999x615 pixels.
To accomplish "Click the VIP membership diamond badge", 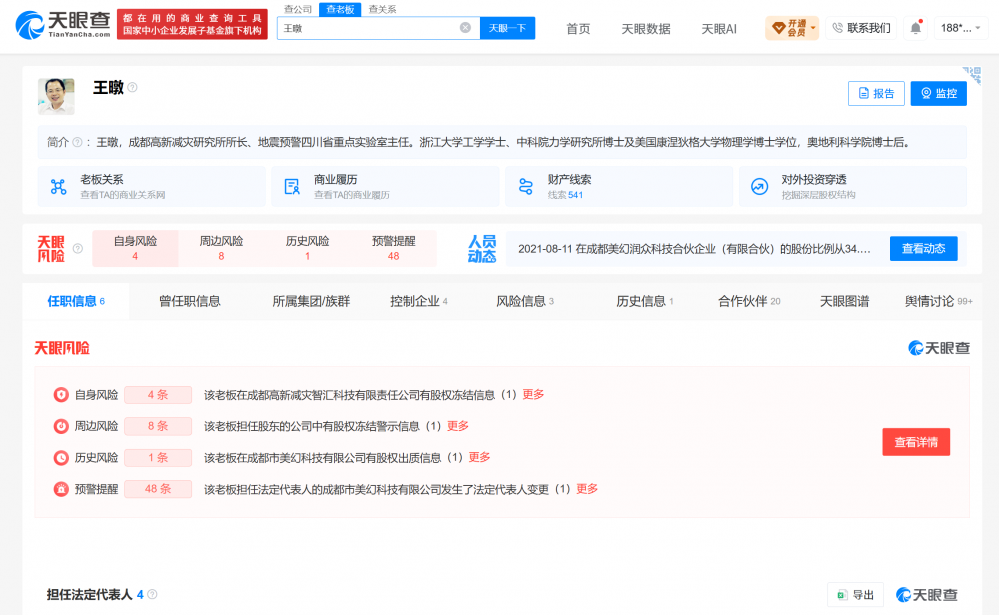I will 779,27.
